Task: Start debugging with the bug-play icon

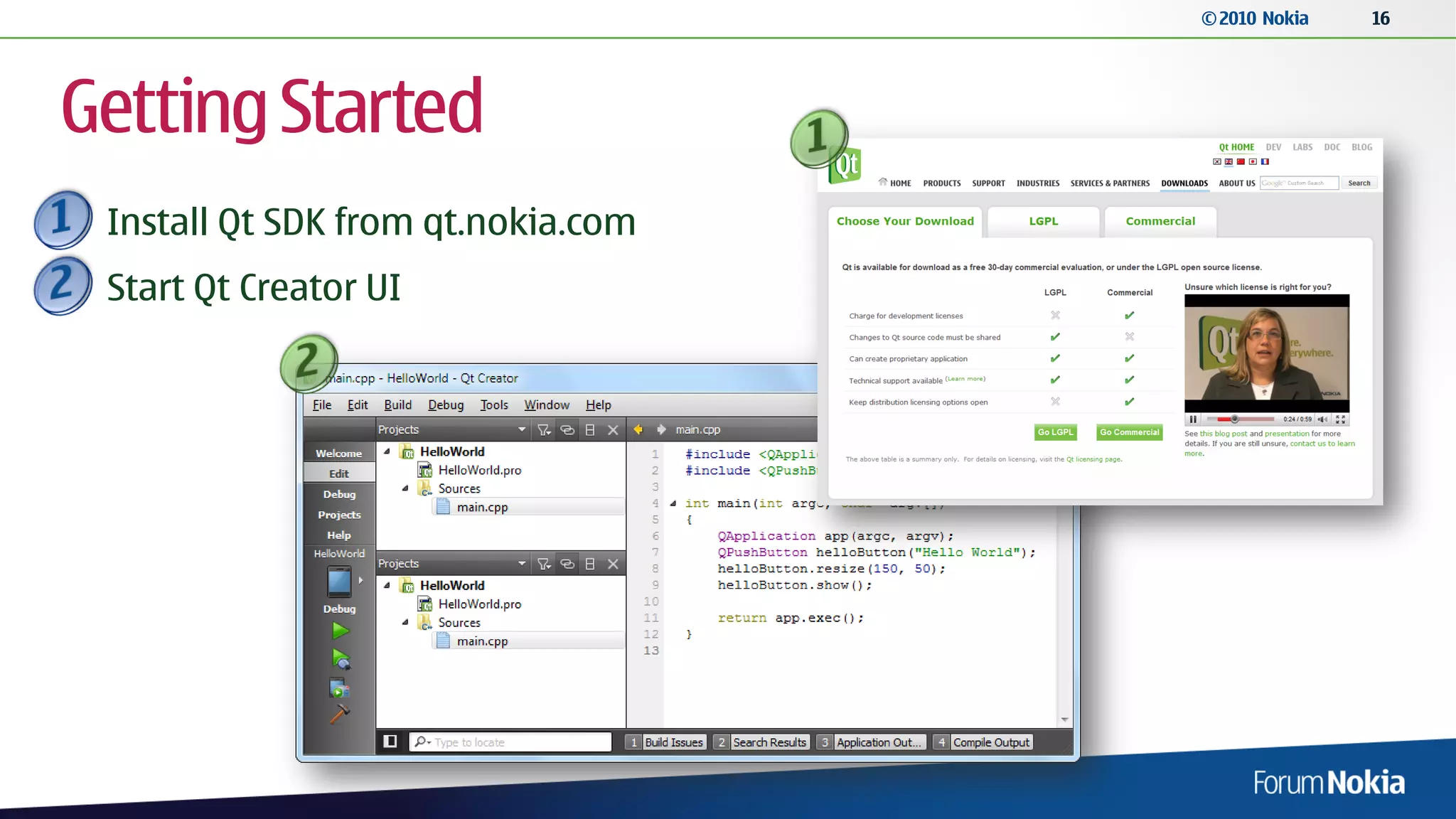Action: pyautogui.click(x=341, y=660)
